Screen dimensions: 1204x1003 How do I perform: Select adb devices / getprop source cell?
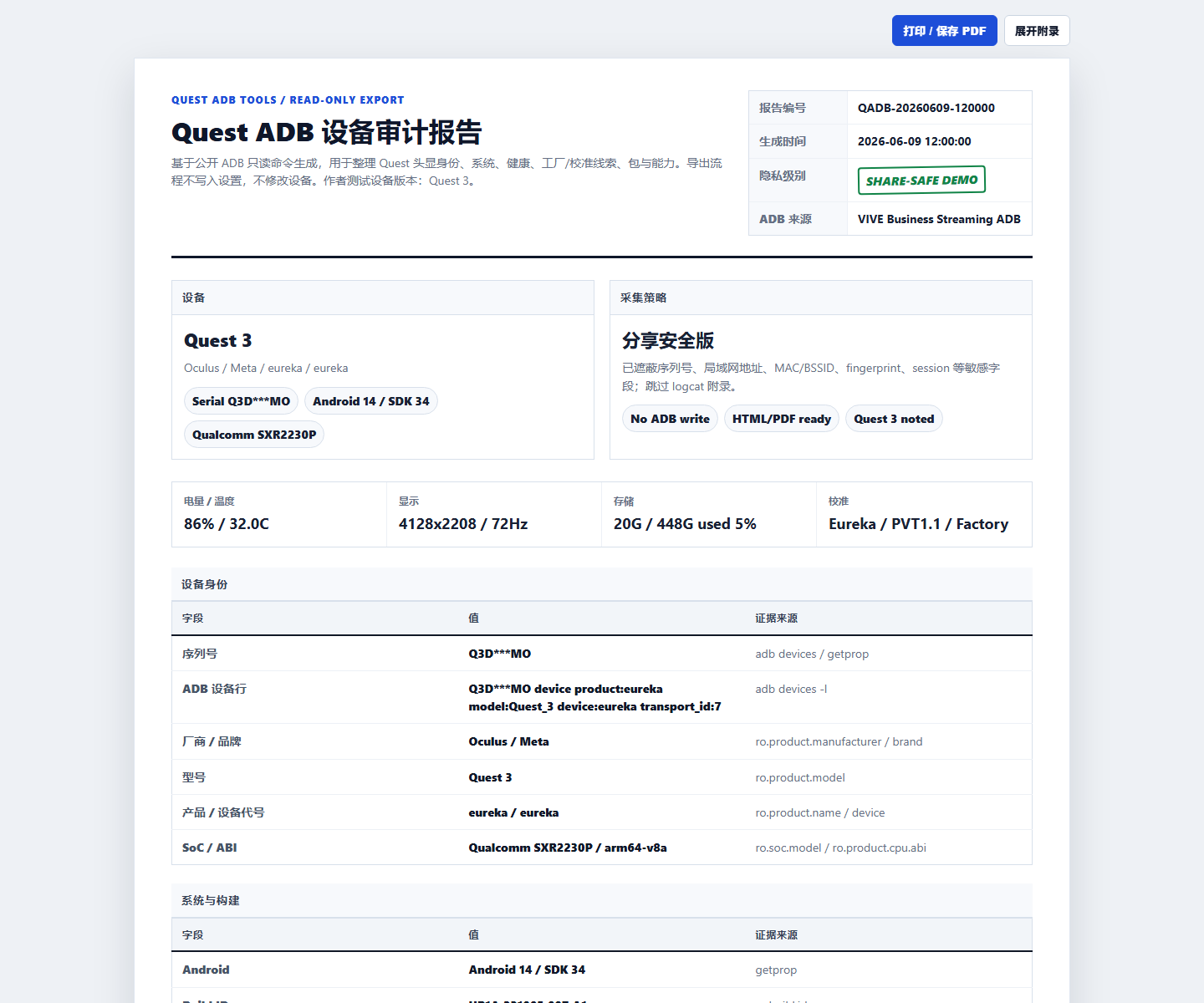coord(812,654)
